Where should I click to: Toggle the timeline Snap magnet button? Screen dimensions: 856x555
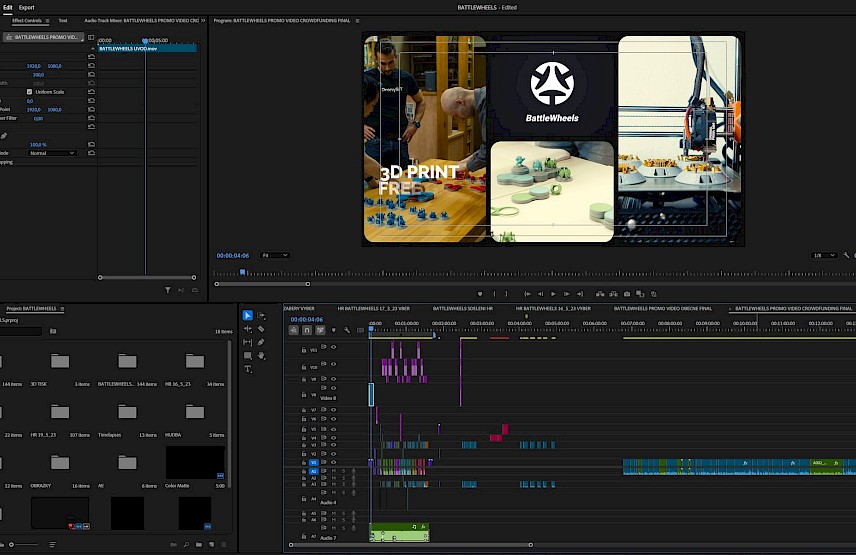point(308,330)
